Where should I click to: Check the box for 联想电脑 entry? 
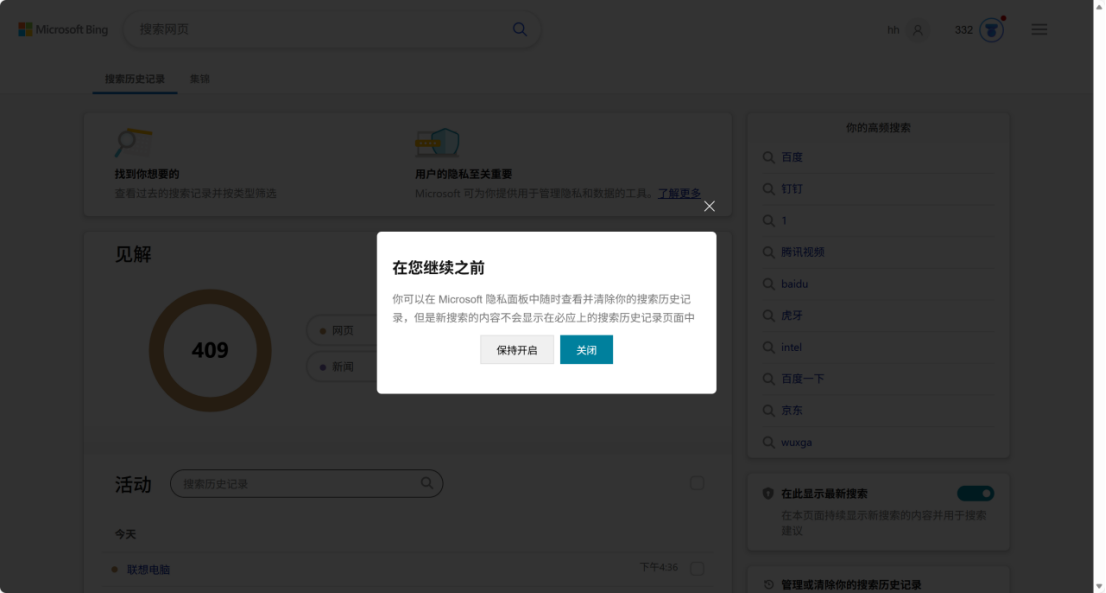pyautogui.click(x=697, y=569)
